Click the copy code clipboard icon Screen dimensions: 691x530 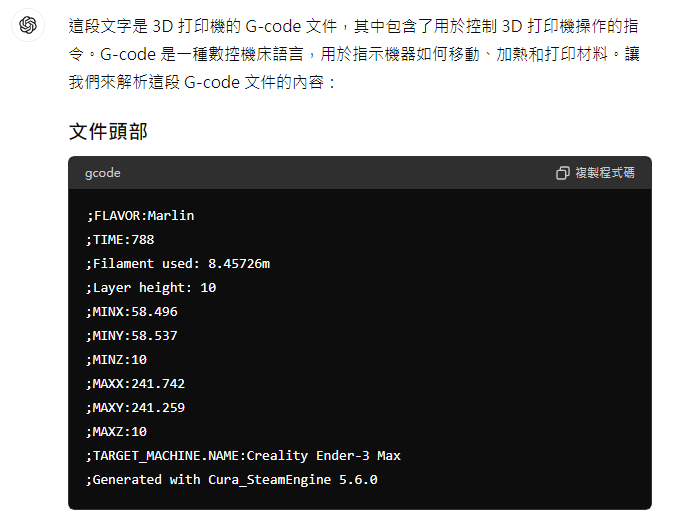click(562, 173)
